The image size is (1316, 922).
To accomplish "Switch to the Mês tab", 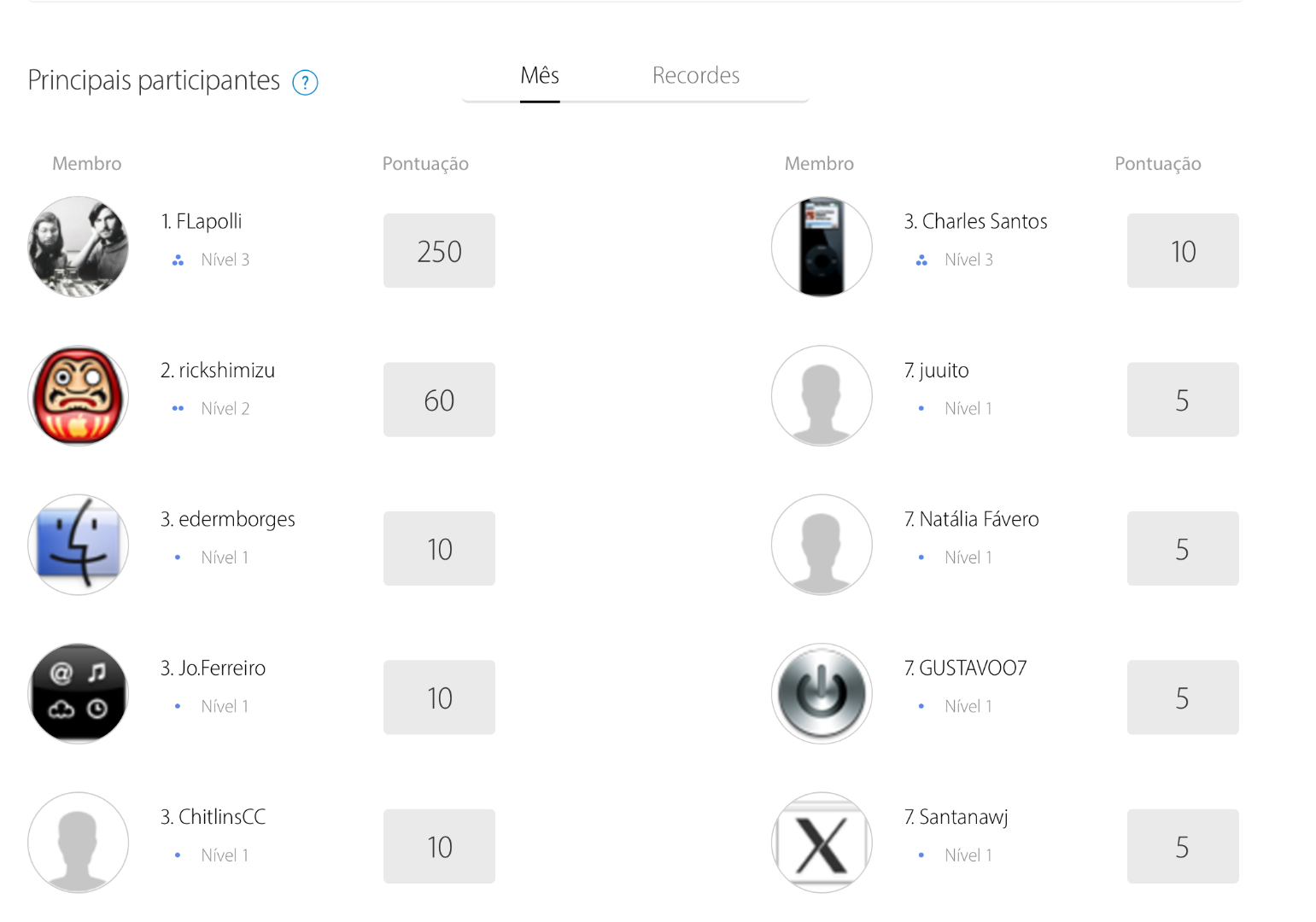I will tap(540, 76).
